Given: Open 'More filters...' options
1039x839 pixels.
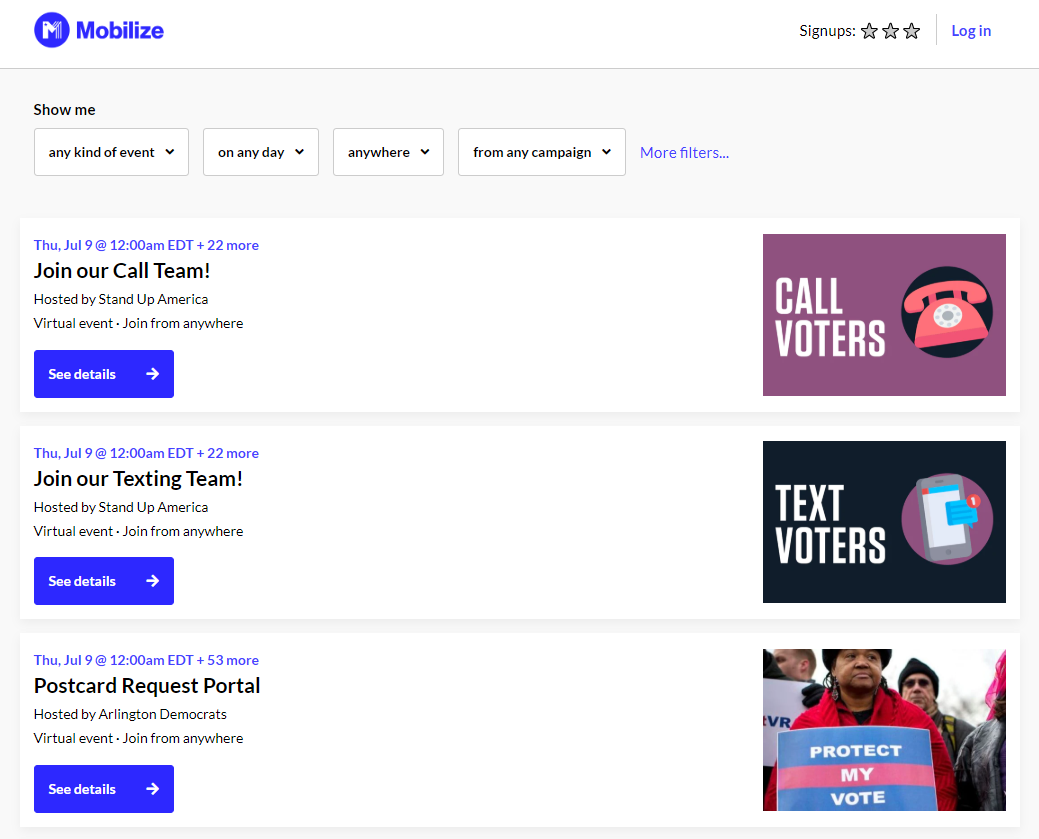Looking at the screenshot, I should coord(684,151).
